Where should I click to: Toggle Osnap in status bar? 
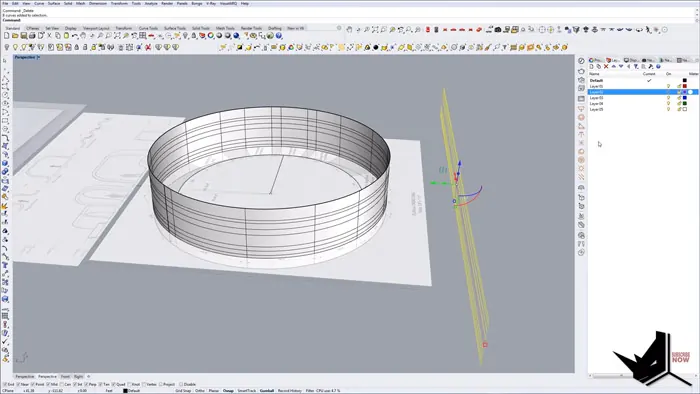click(228, 390)
